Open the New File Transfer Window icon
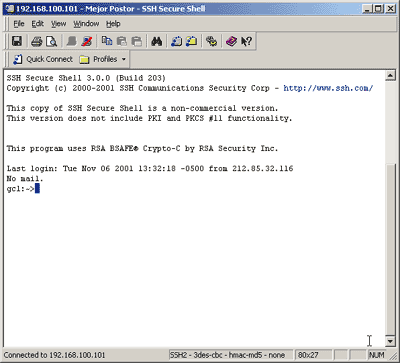400x363 pixels. click(191, 41)
